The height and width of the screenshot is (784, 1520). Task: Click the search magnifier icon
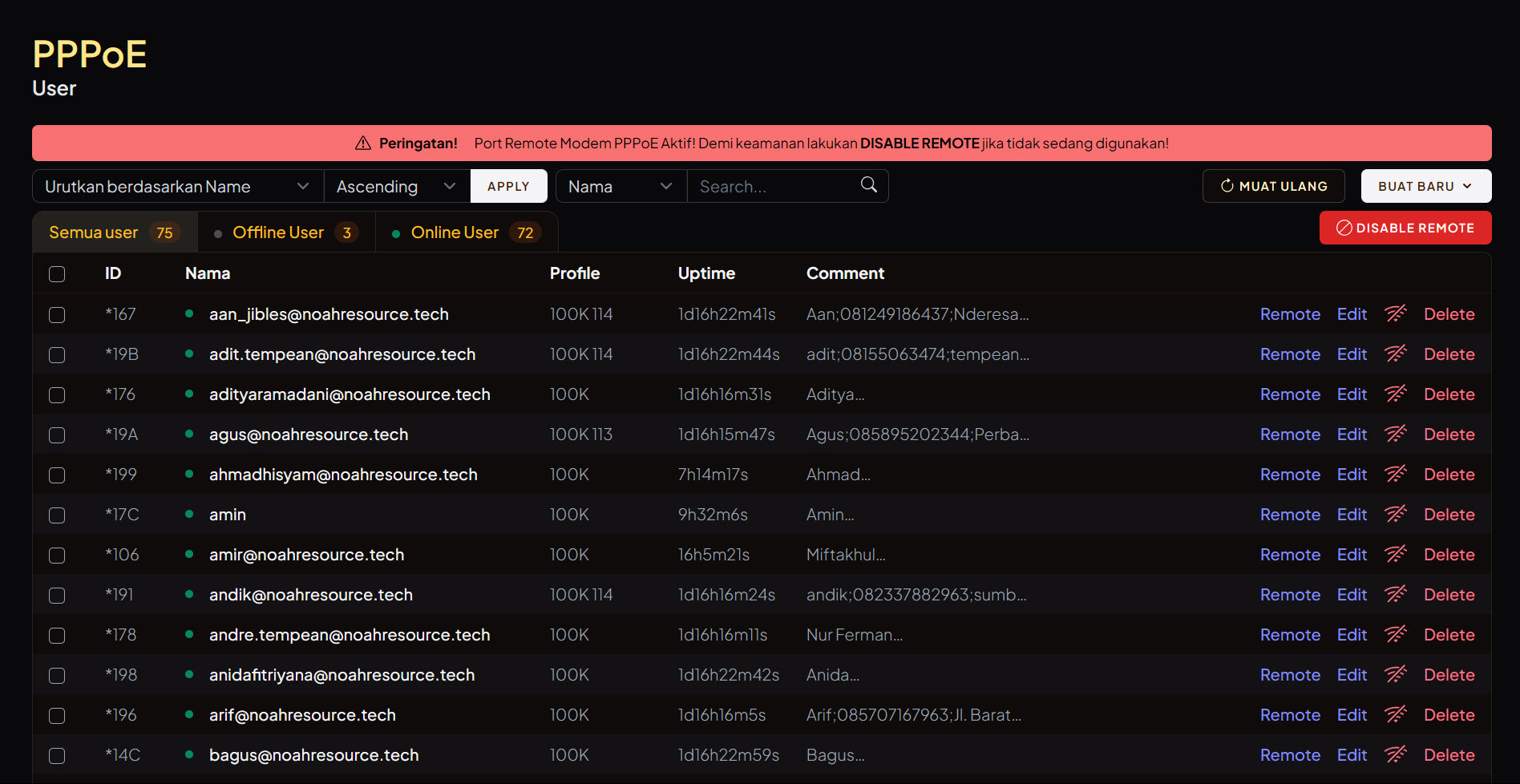pyautogui.click(x=868, y=185)
